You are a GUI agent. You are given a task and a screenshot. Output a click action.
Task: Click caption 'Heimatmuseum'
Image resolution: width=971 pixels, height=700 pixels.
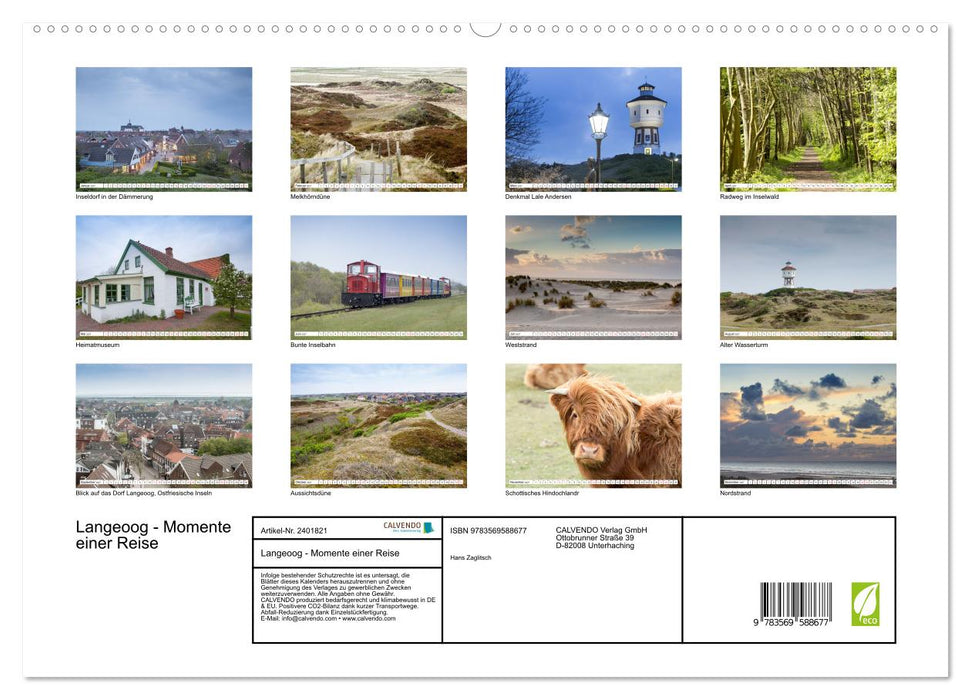coord(97,344)
